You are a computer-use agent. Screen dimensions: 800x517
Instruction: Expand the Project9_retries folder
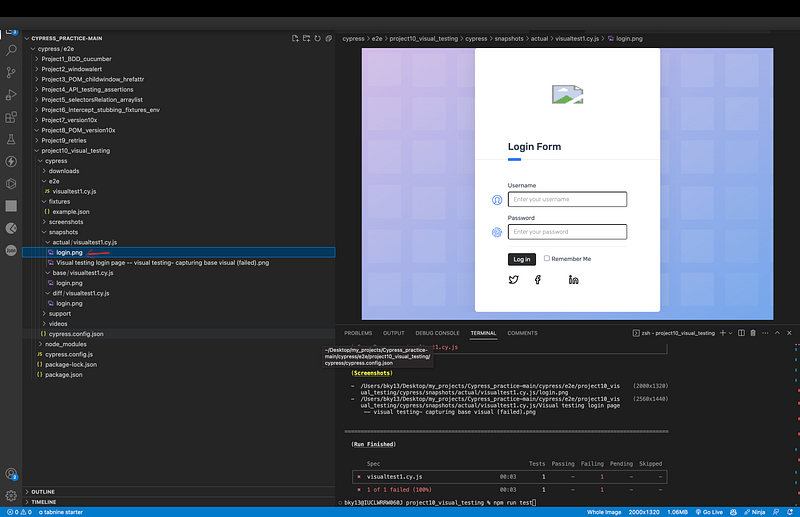tap(63, 140)
